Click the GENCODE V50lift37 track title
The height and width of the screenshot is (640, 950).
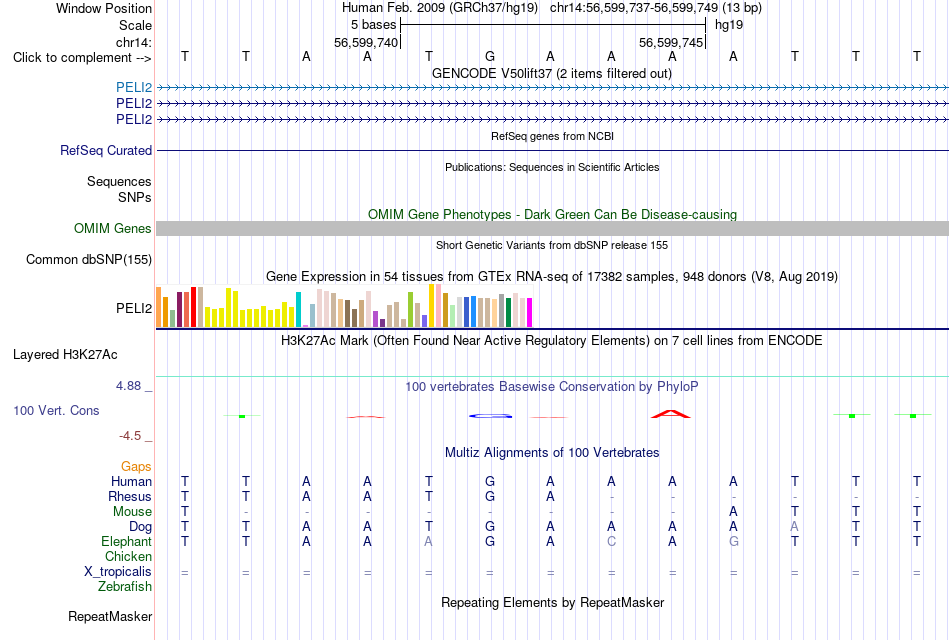[x=552, y=73]
